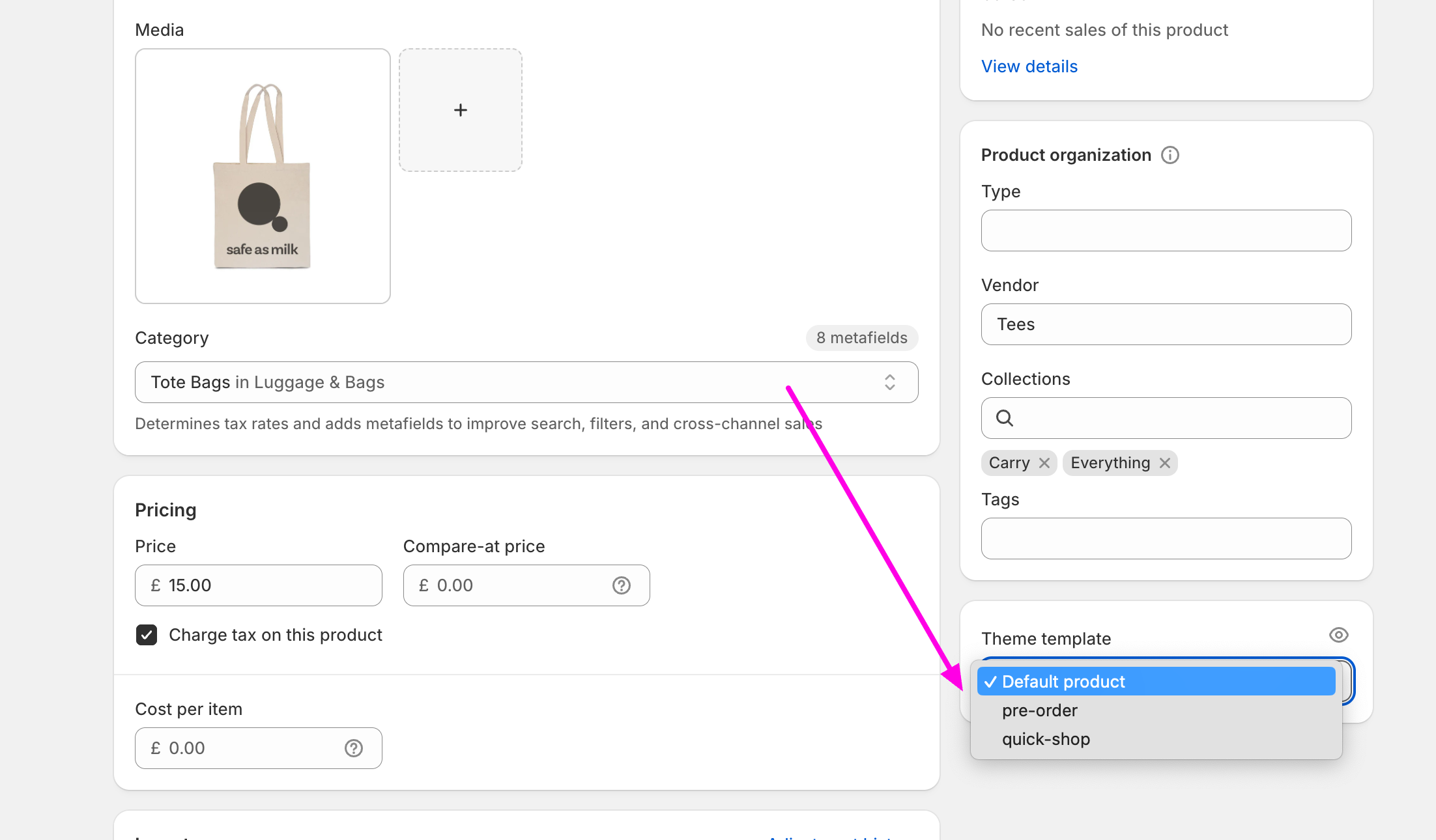1436x840 pixels.
Task: Click the Theme template label
Action: pos(1046,639)
